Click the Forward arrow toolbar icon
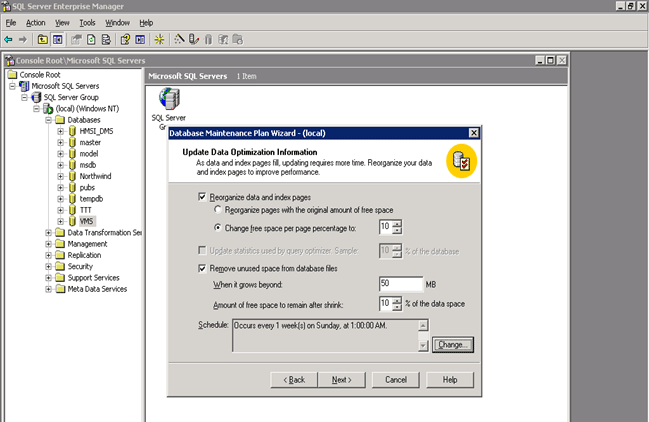Image resolution: width=649 pixels, height=422 pixels. pos(23,40)
